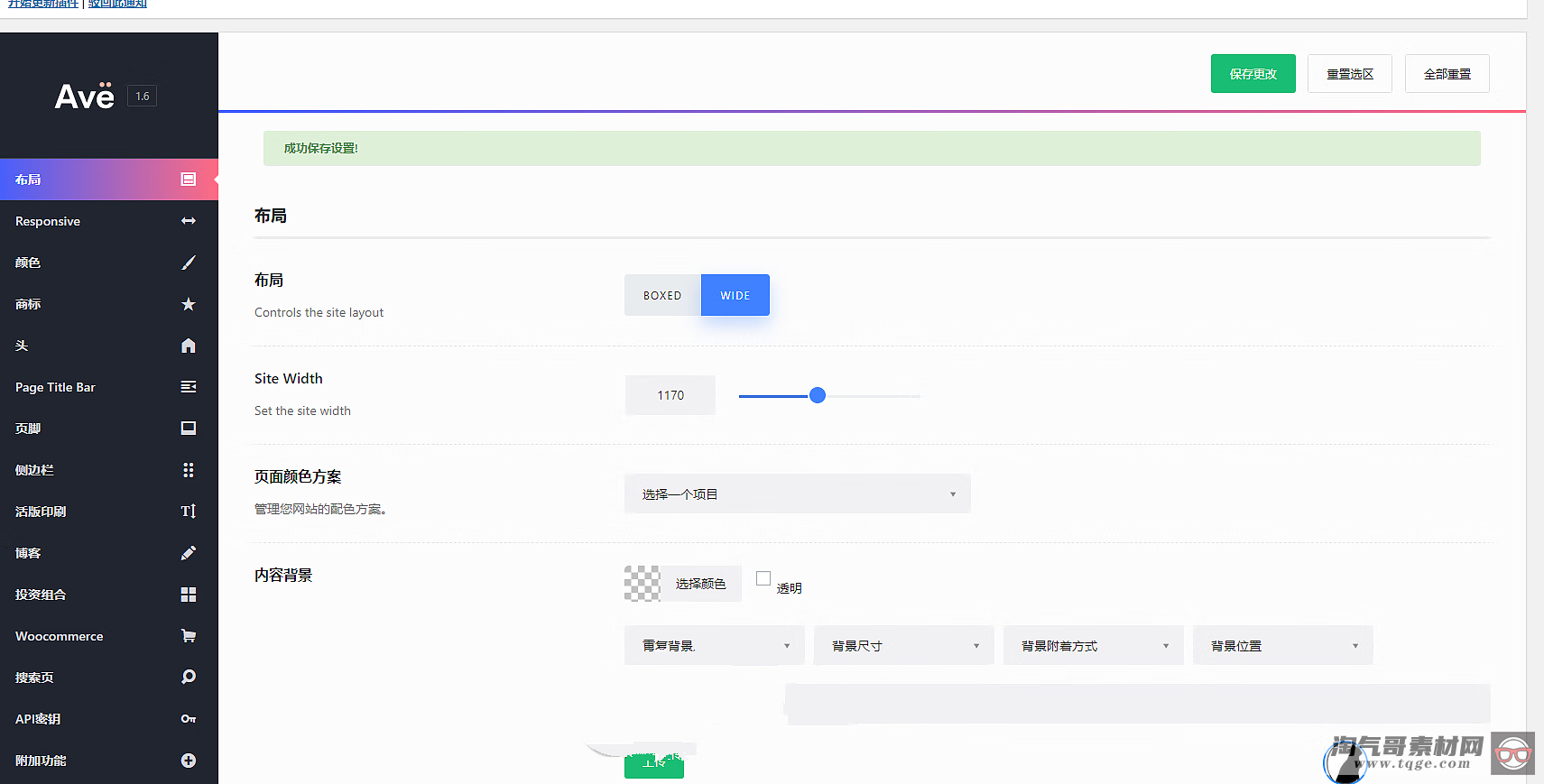Open the 投资组合 portfolio section

coord(109,595)
